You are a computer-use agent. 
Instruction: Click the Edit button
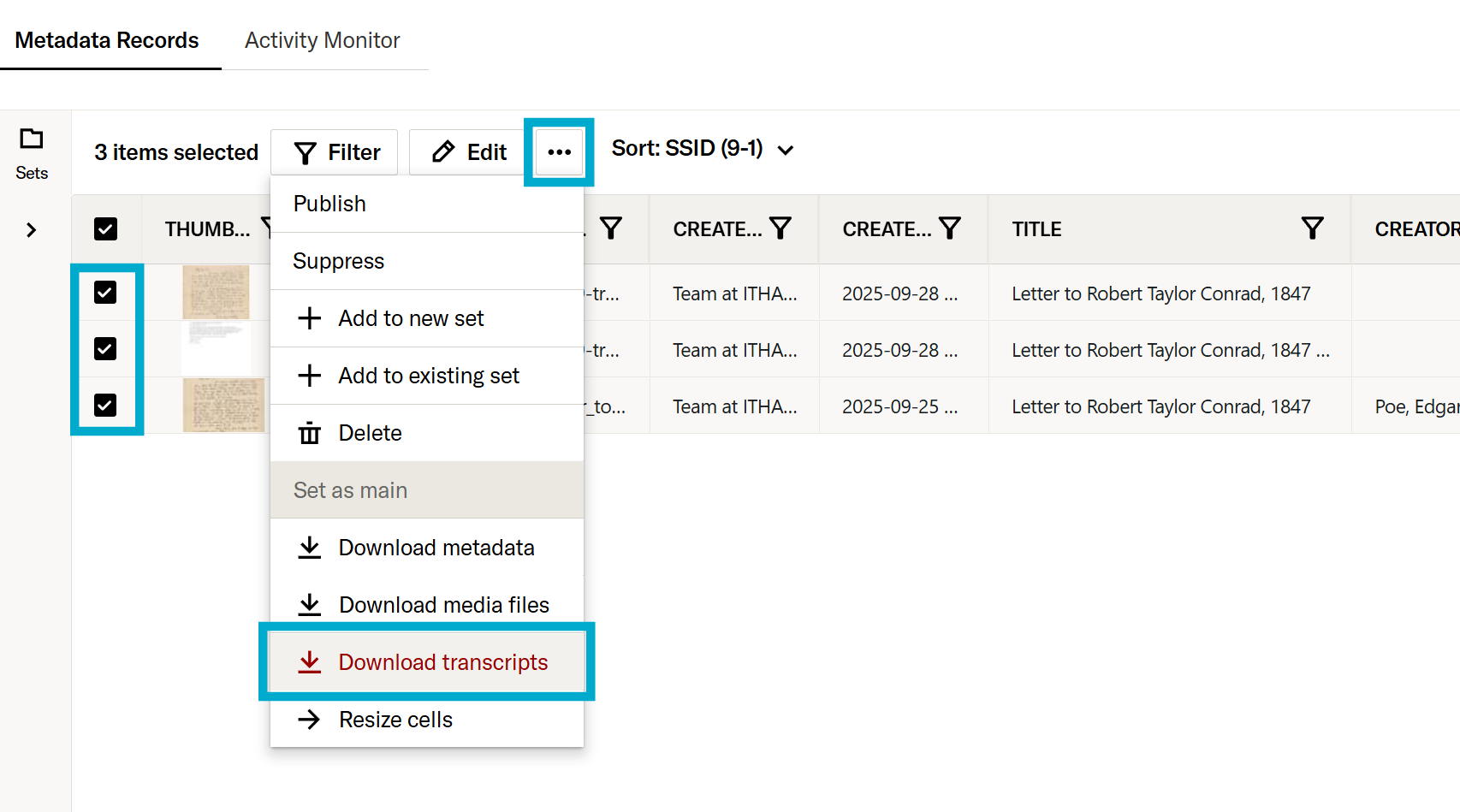coord(467,152)
